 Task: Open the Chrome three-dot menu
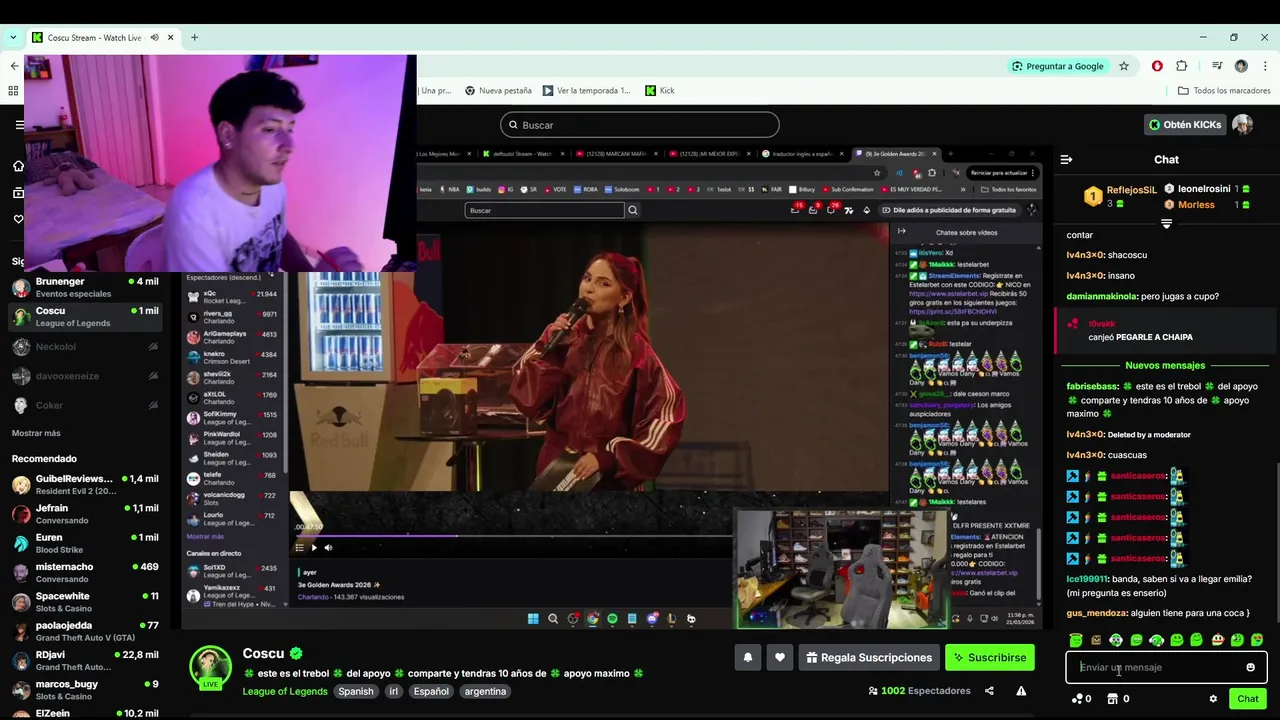coord(1265,66)
